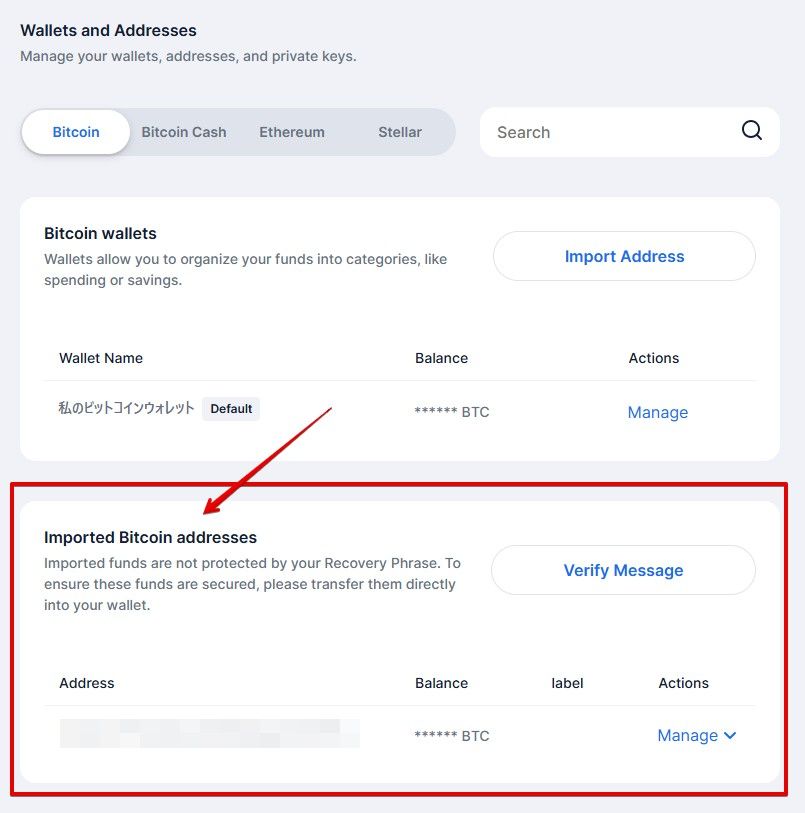Screen dimensions: 805x813
Task: Click the Import Address button
Action: click(x=624, y=256)
